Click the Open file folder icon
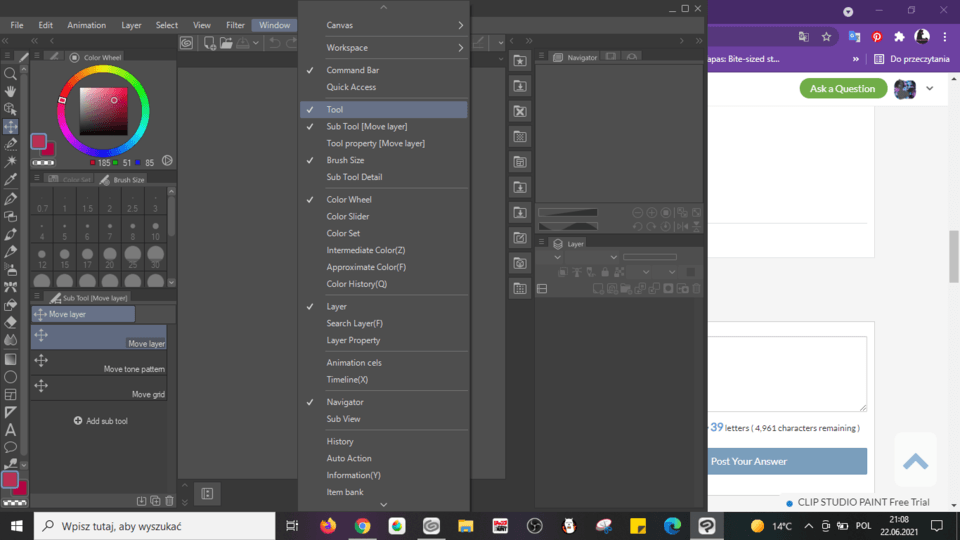 point(226,42)
